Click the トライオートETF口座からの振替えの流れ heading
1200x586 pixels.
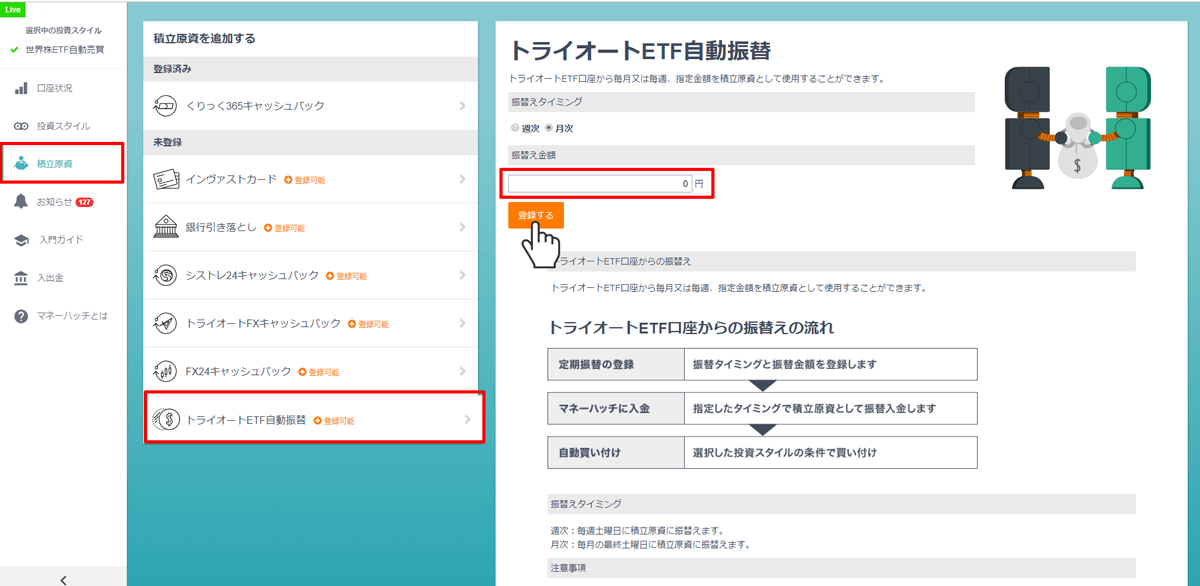[691, 327]
